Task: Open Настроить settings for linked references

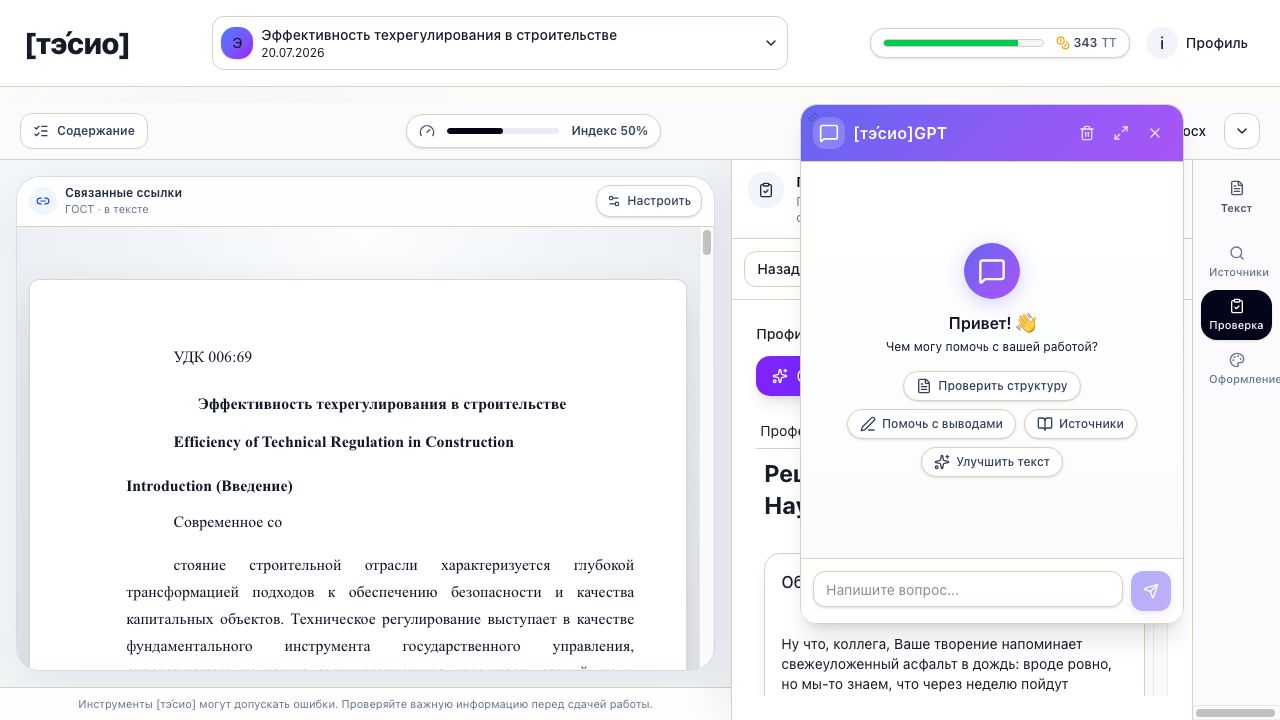Action: pos(649,201)
